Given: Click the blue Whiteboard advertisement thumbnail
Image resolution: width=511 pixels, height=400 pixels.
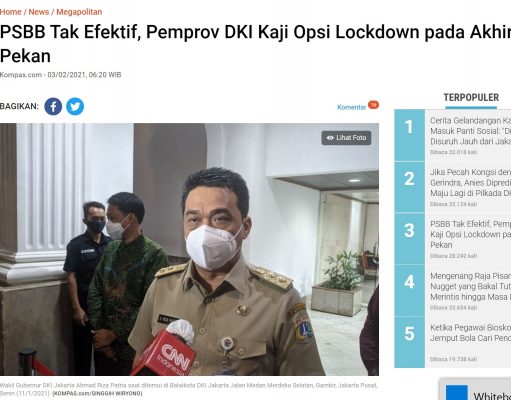Looking at the screenshot, I should (457, 393).
